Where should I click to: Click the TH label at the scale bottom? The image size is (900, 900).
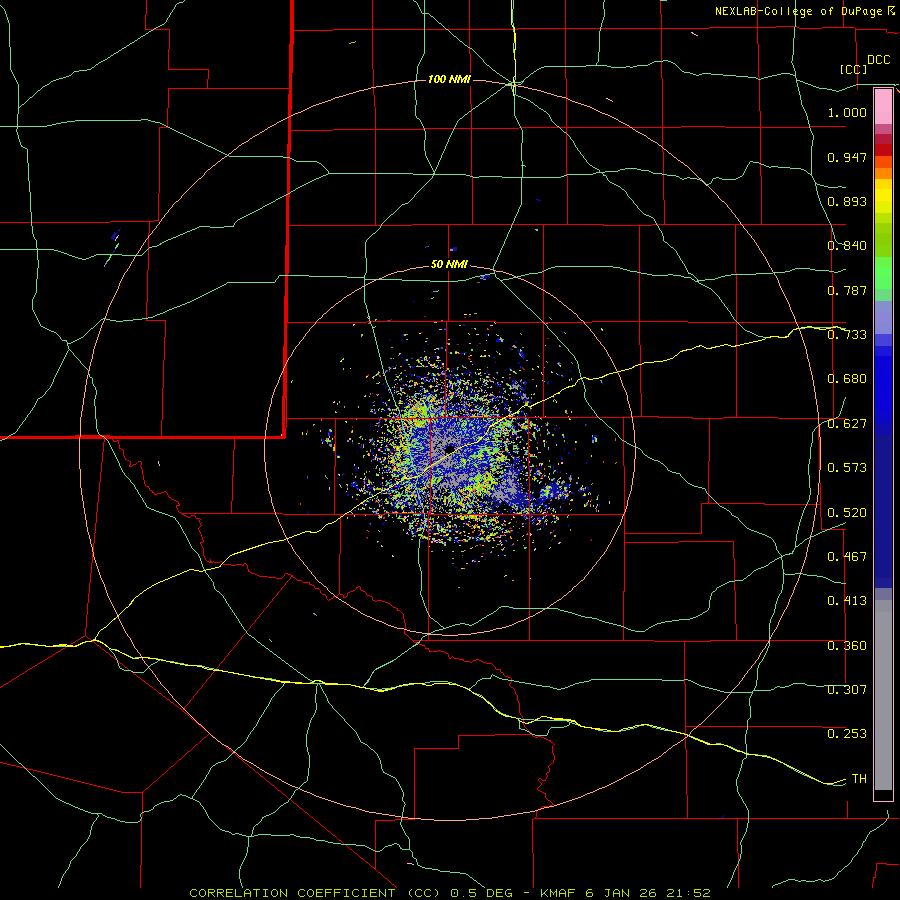(859, 779)
